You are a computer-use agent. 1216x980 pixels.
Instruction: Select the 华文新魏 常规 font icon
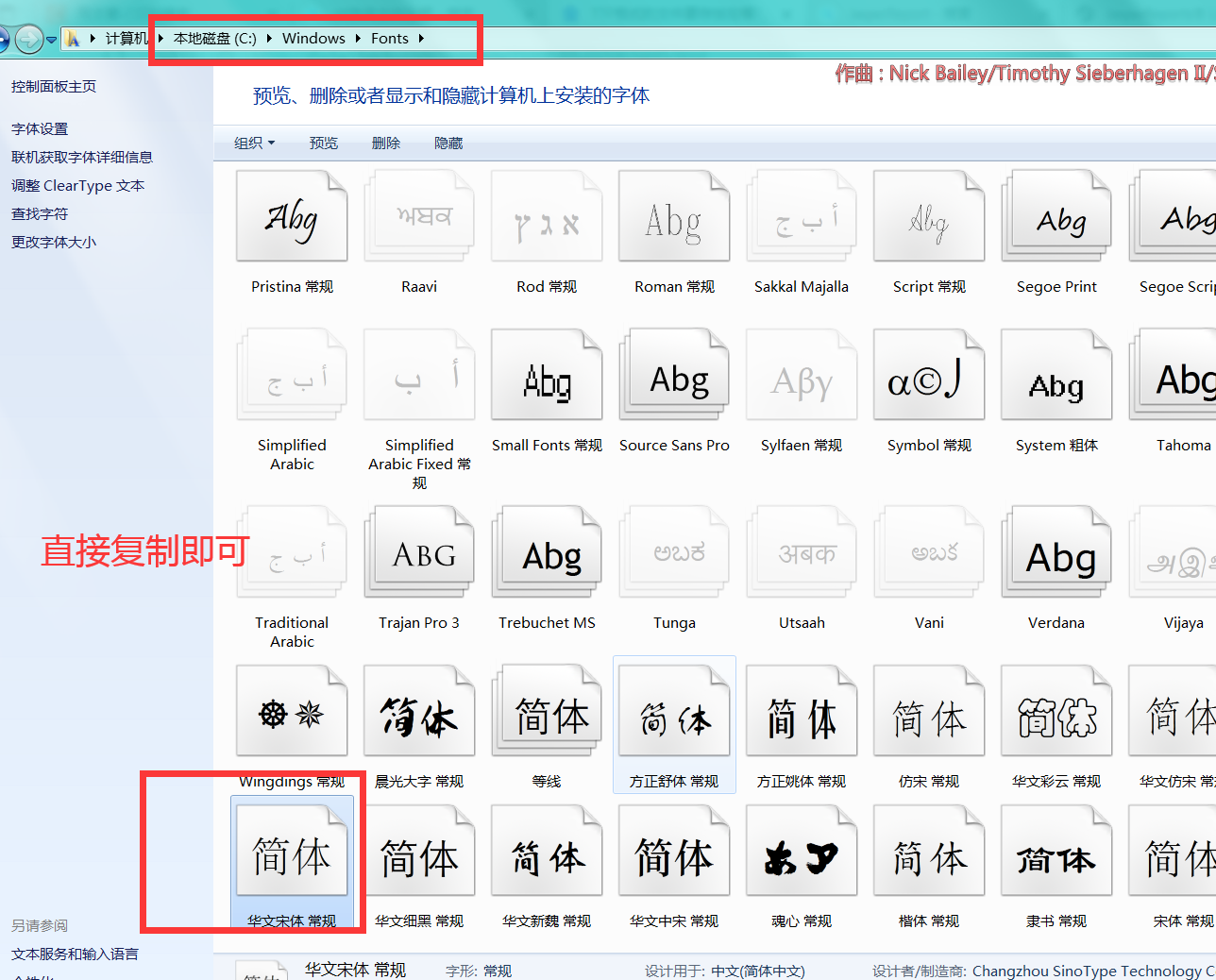tap(547, 851)
